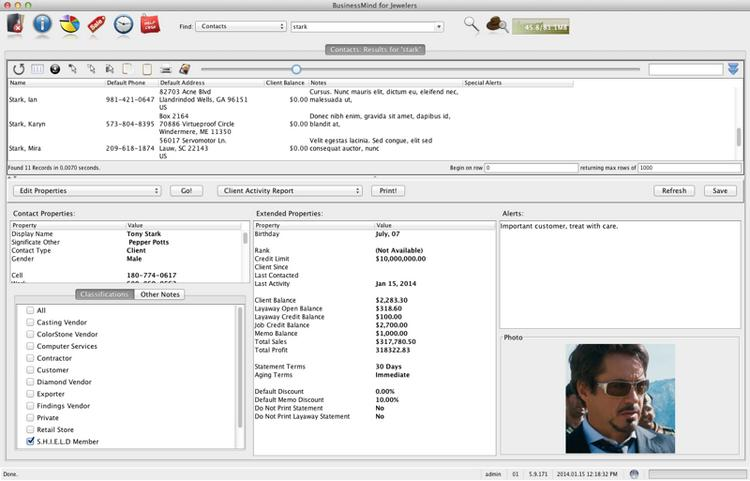
Task: Check the ColorStone Vendor checkbox
Action: [x=30, y=334]
